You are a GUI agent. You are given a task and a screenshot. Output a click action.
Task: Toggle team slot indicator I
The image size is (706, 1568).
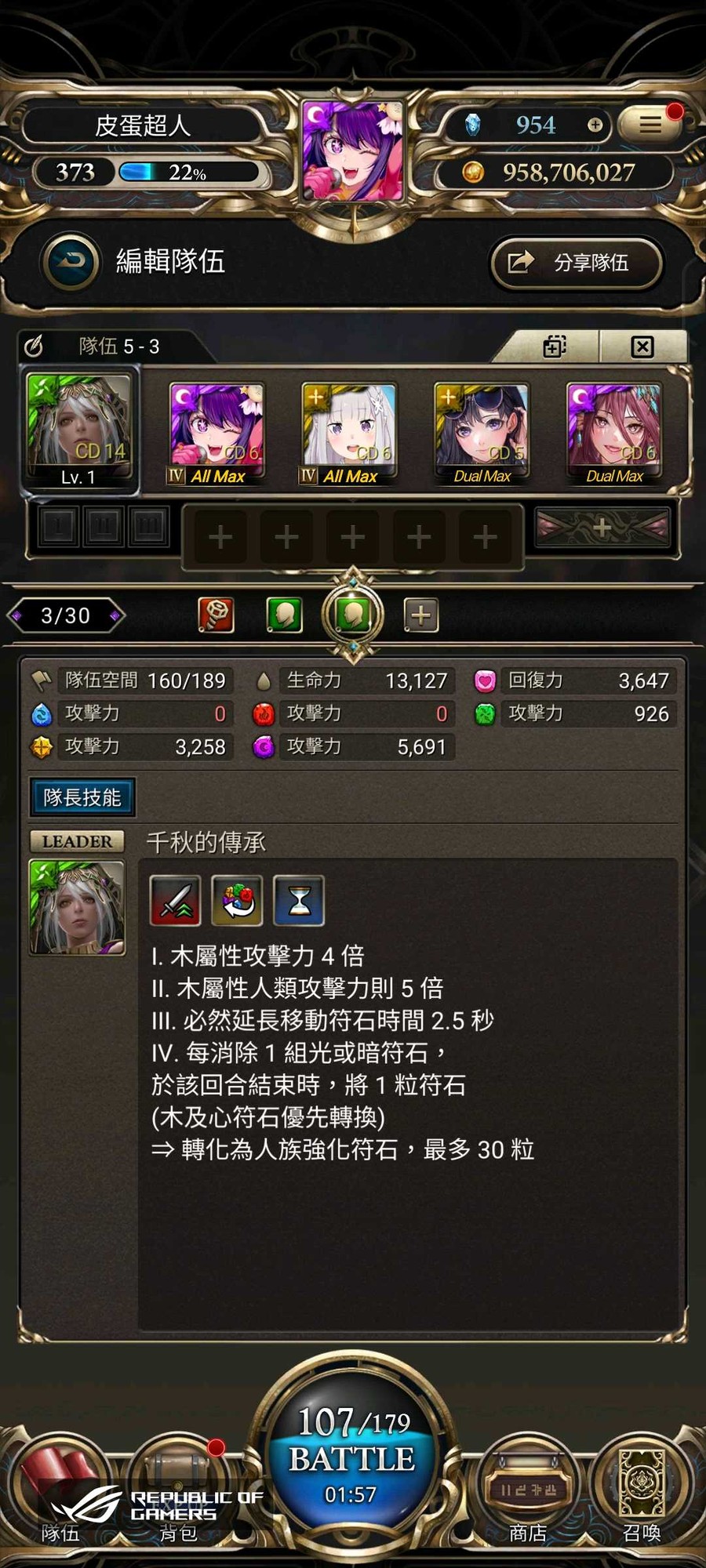pos(58,526)
